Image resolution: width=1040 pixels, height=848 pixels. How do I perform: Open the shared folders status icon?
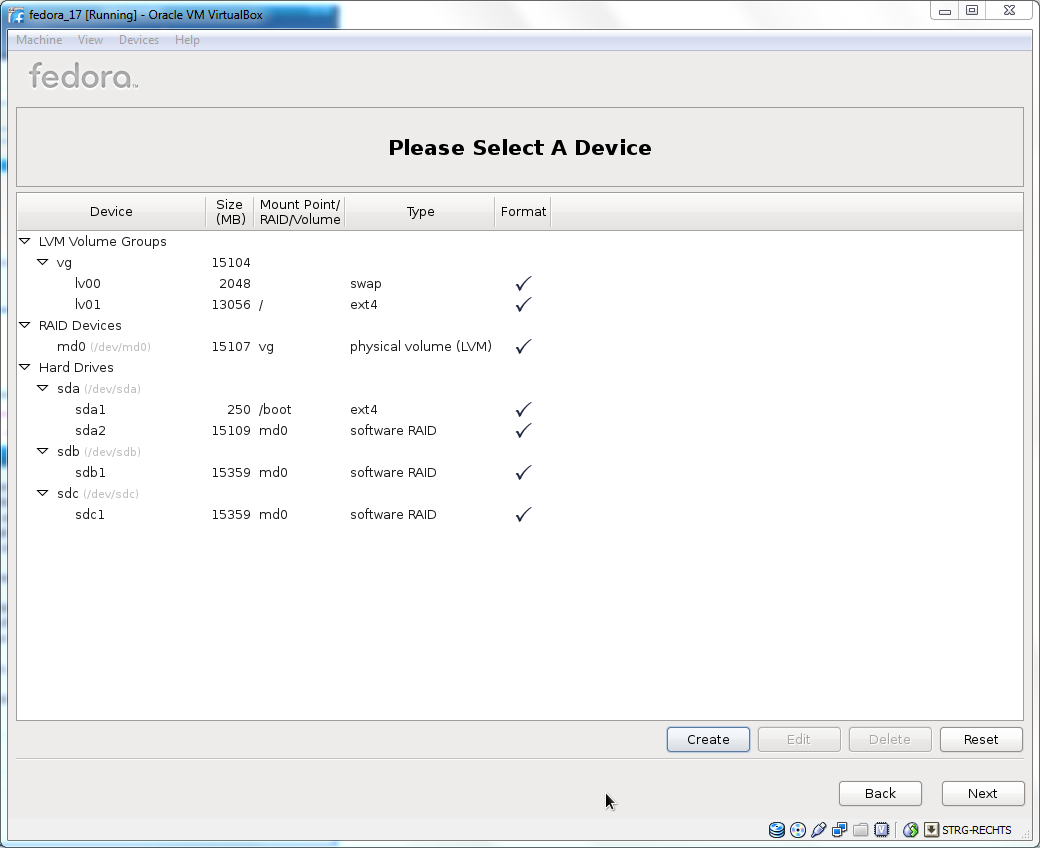click(861, 829)
